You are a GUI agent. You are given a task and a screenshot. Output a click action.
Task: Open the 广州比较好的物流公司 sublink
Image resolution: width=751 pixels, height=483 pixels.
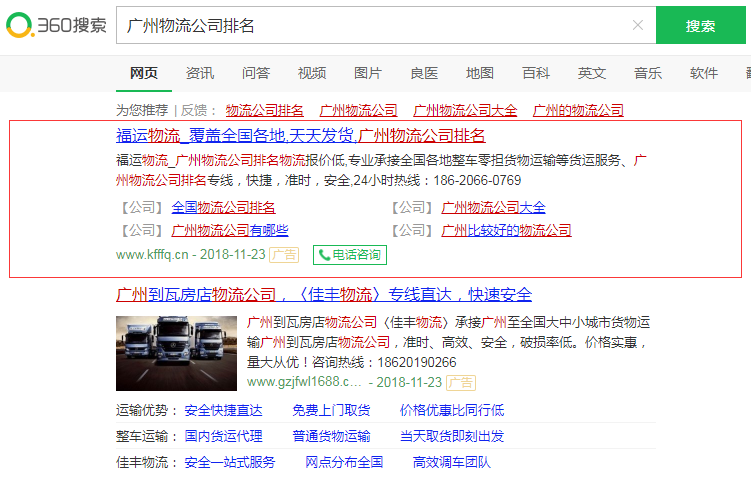(x=507, y=230)
